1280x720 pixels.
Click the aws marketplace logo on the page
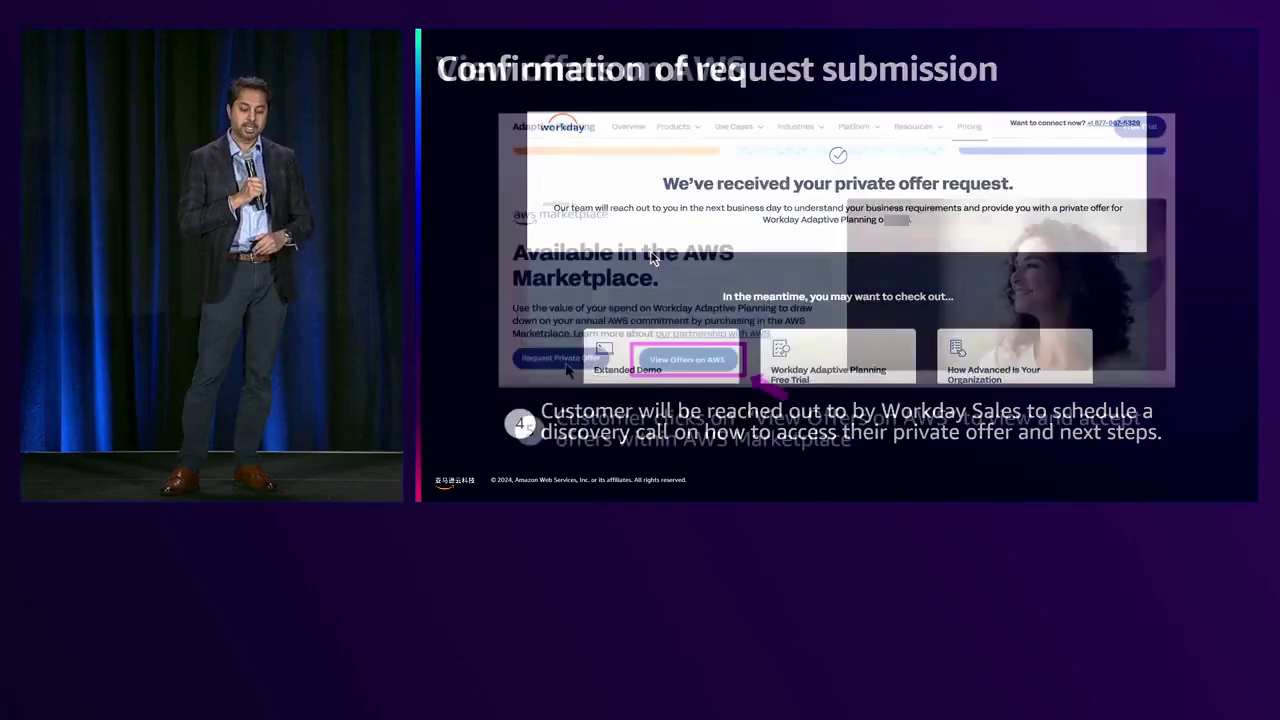560,214
